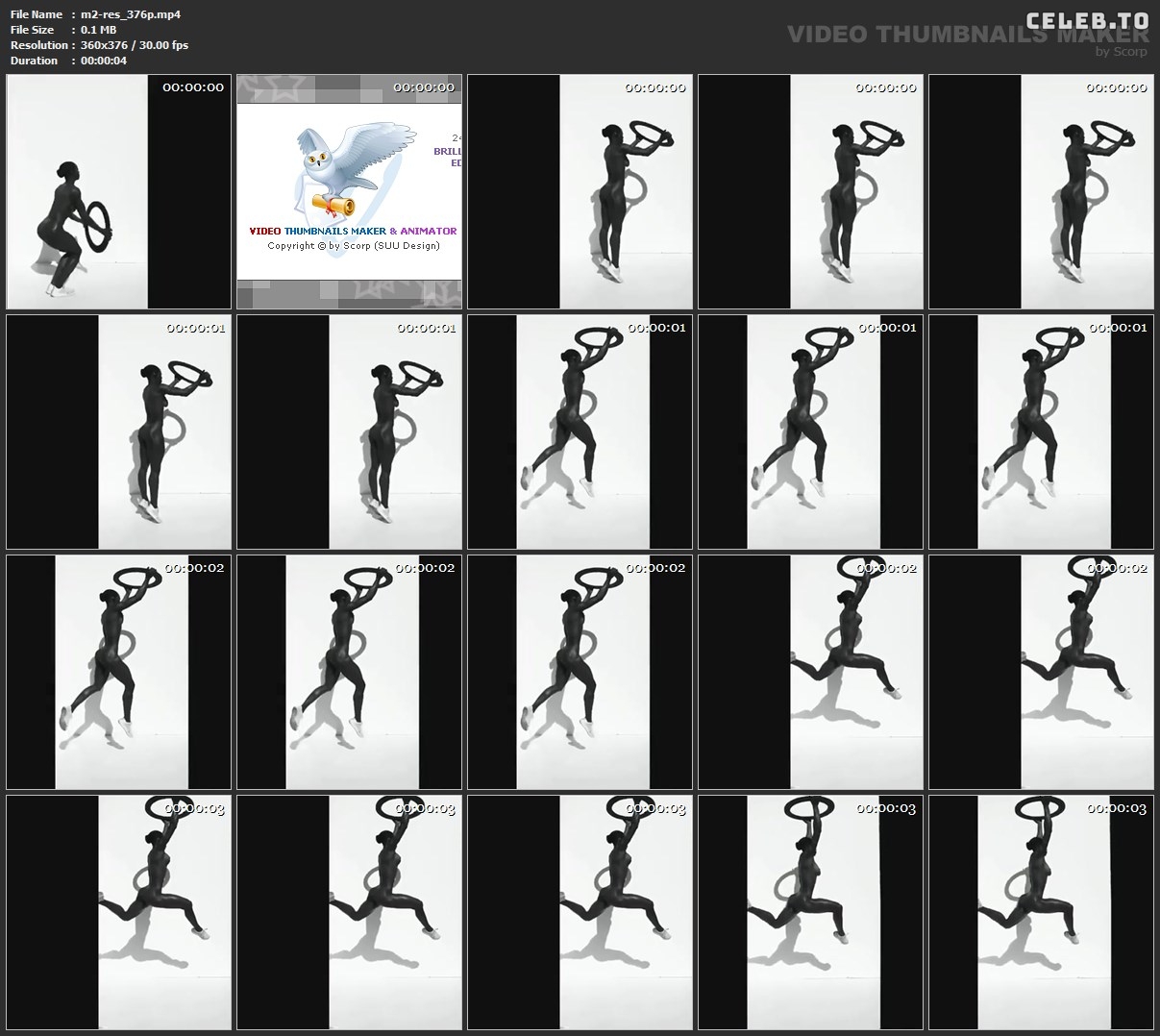Open the owl promotional thumbnail
This screenshot has height=1036, width=1160.
pyautogui.click(x=349, y=191)
